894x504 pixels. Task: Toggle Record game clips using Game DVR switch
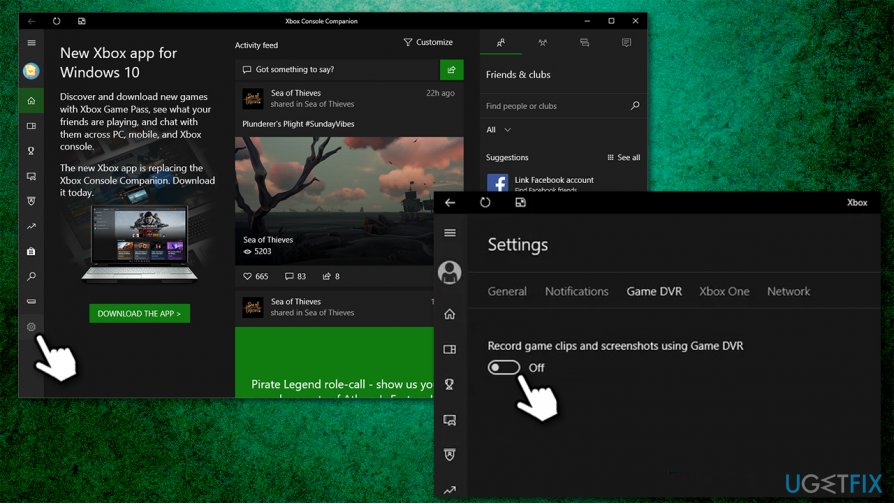(x=504, y=367)
